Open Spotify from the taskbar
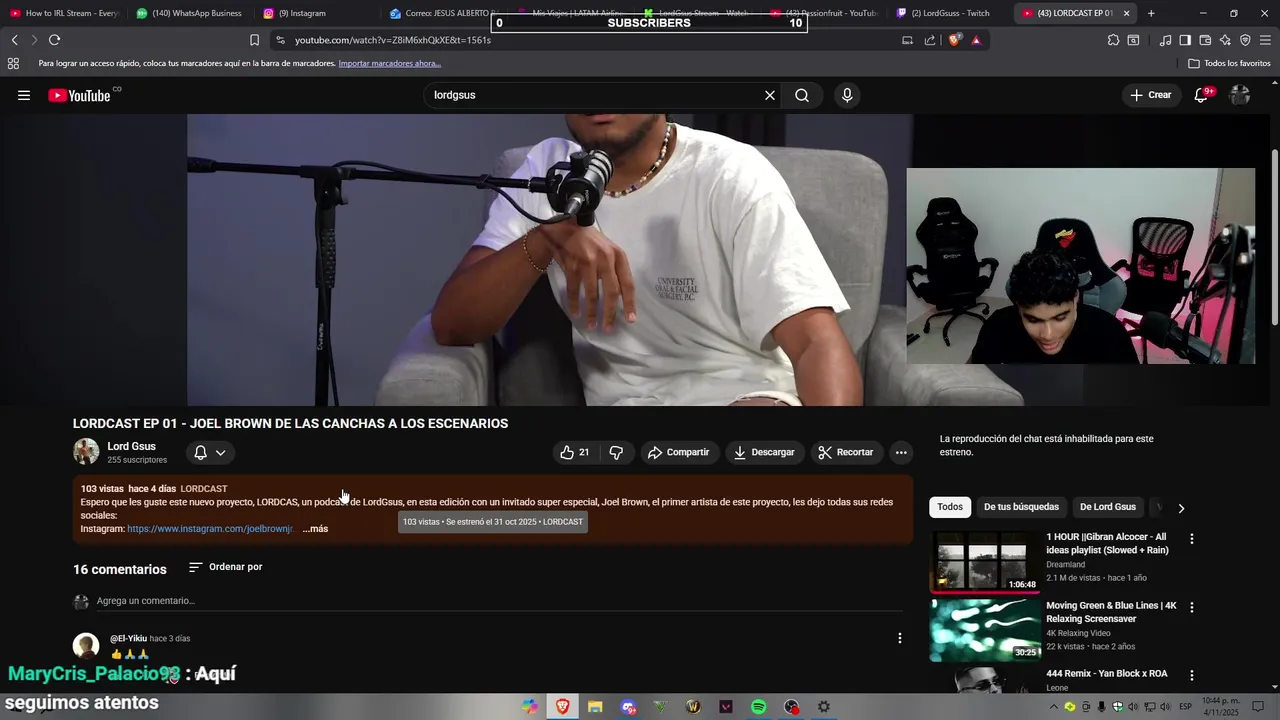The width and height of the screenshot is (1280, 720). coord(759,707)
